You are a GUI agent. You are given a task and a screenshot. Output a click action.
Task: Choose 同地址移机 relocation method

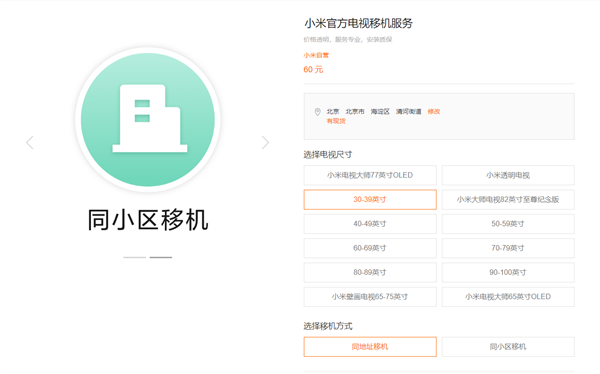point(370,347)
